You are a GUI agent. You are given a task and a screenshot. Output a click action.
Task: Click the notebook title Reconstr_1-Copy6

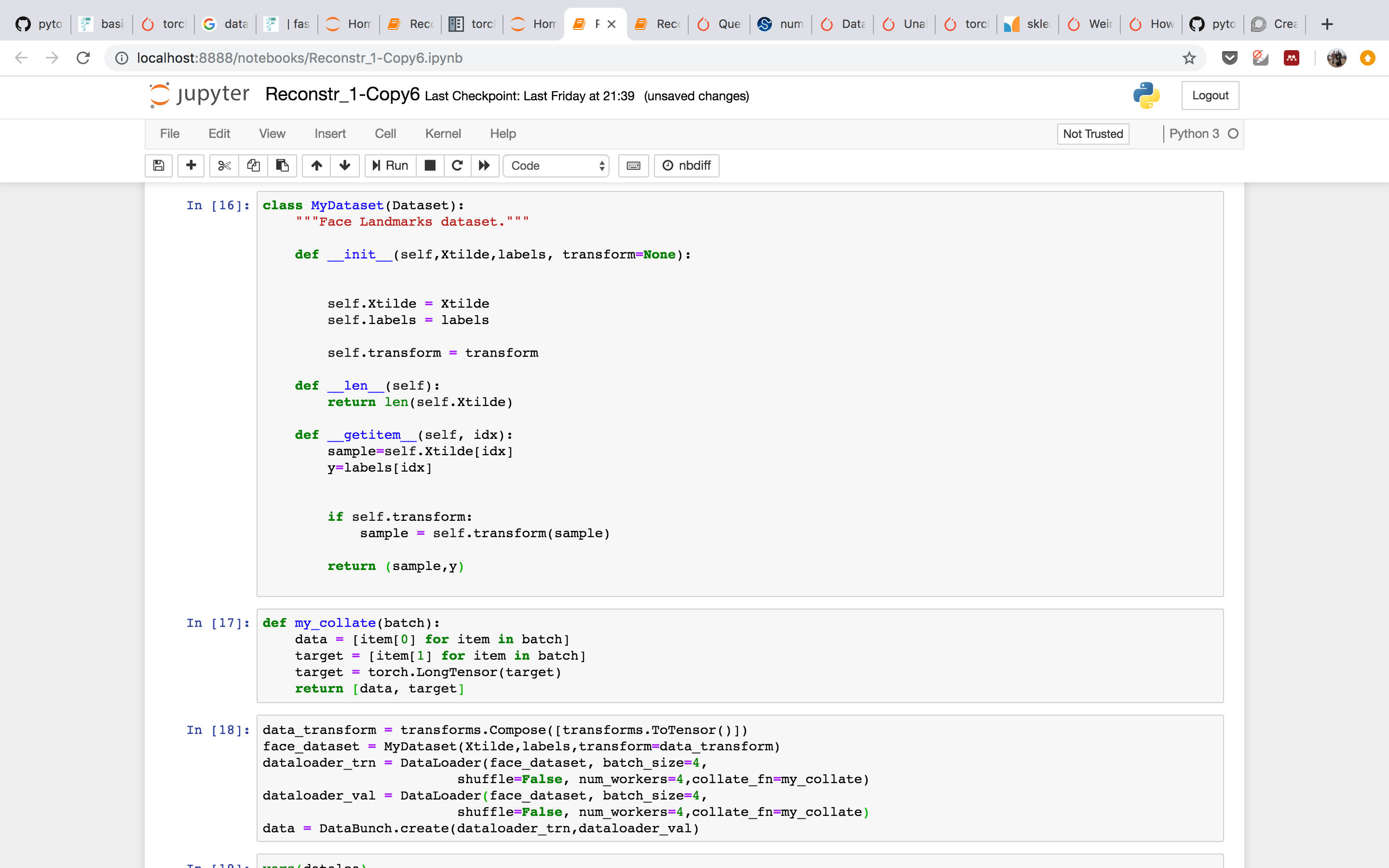tap(342, 95)
